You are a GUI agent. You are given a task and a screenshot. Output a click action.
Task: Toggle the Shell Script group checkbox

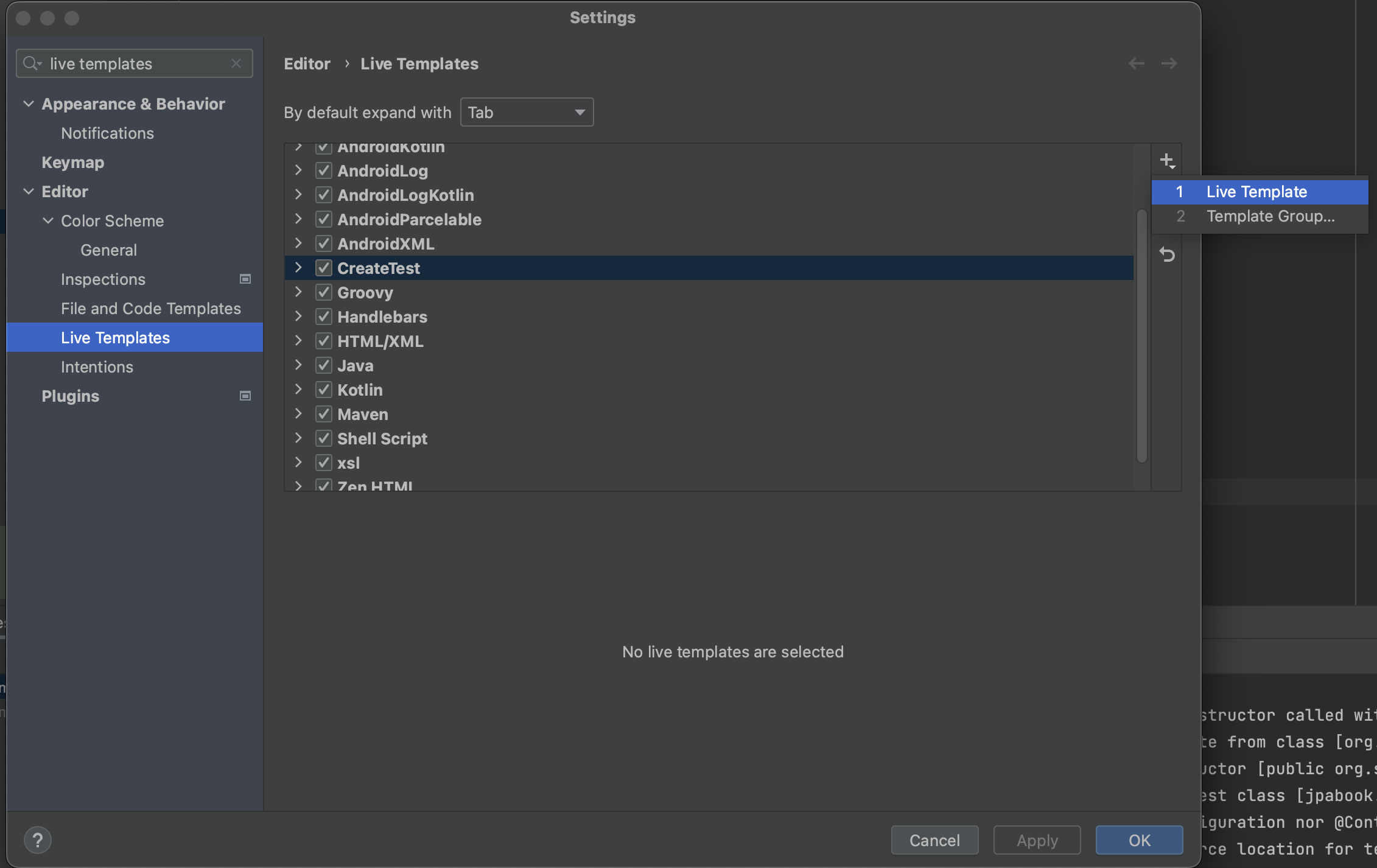(x=323, y=439)
